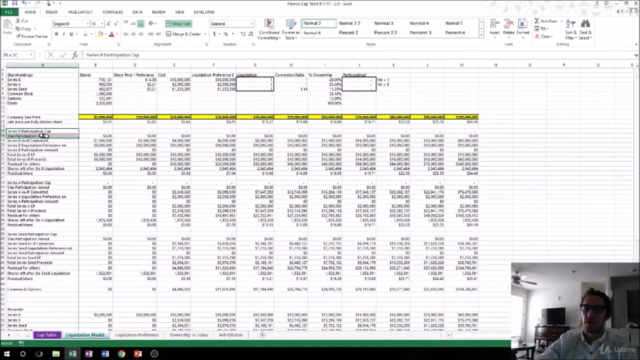Align text left

(126, 34)
